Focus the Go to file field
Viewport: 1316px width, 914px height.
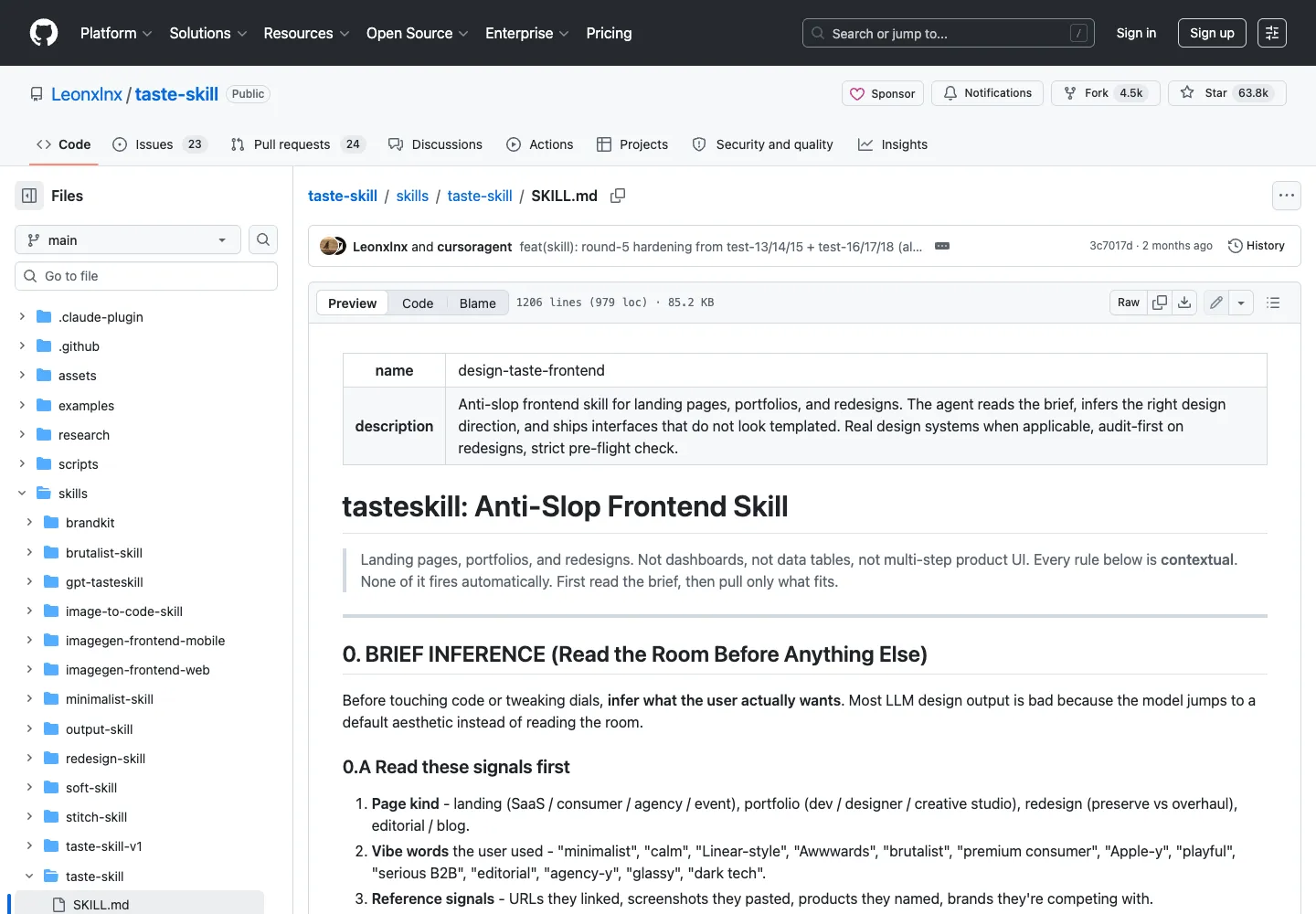[x=146, y=276]
